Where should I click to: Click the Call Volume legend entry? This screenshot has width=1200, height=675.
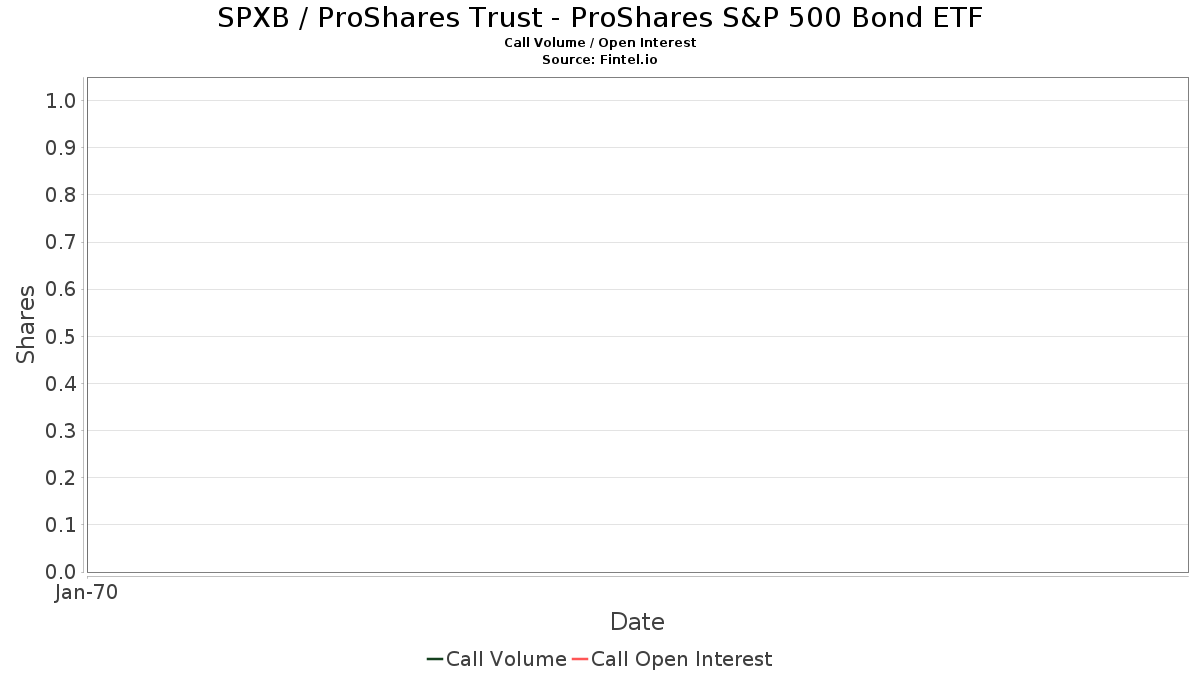click(x=497, y=659)
